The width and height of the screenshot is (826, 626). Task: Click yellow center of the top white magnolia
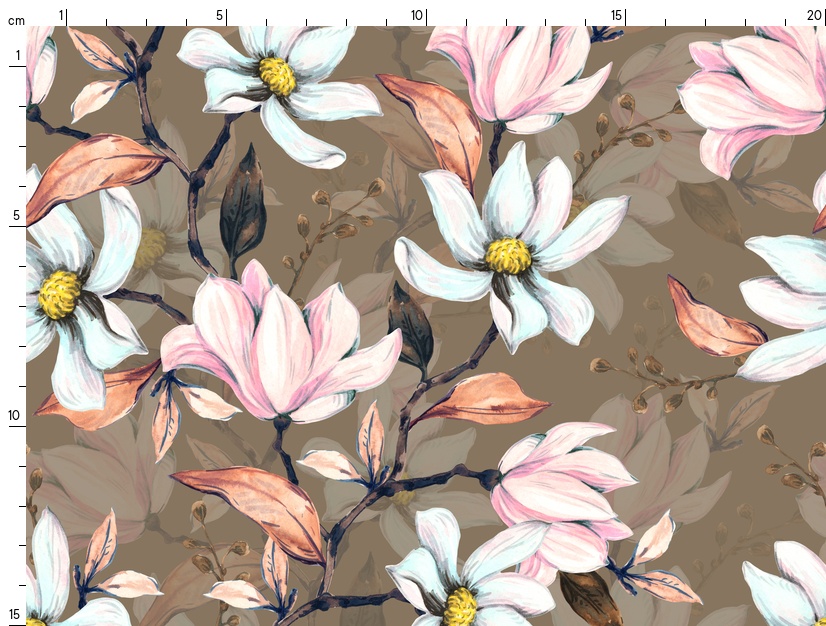pyautogui.click(x=277, y=76)
